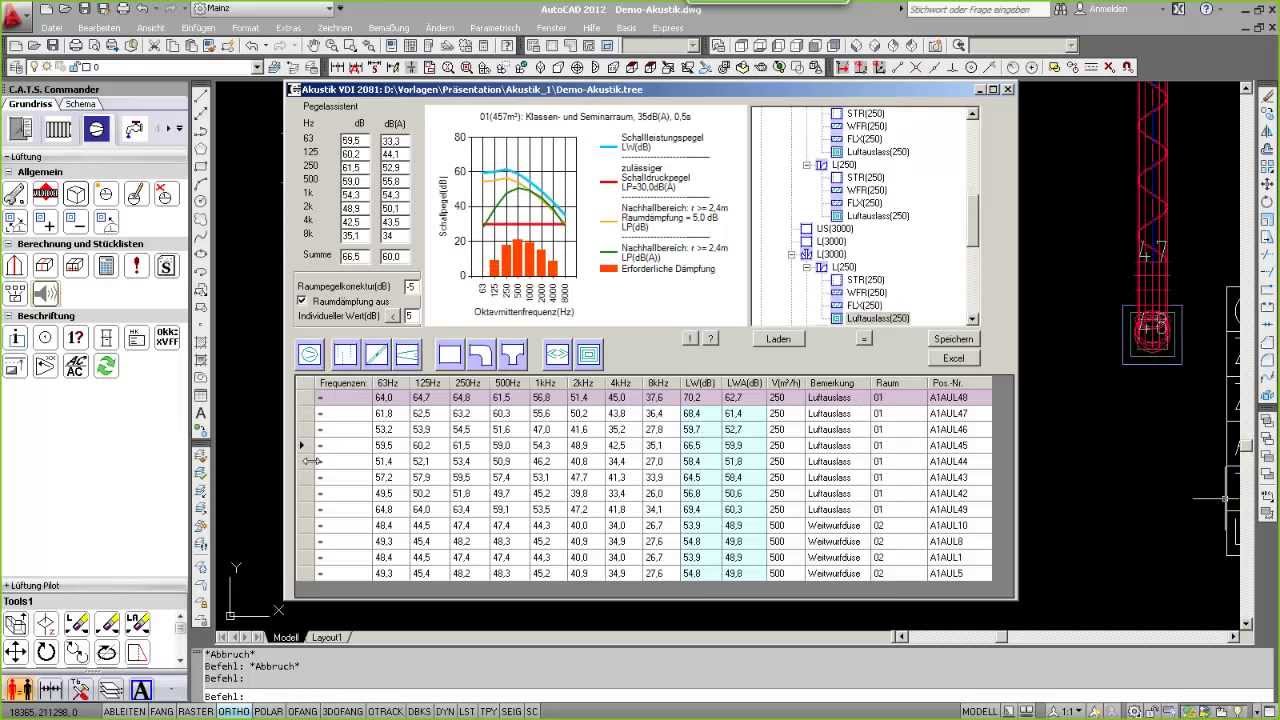Click the round duct icon in Akustik dialog
The height and width of the screenshot is (720, 1280).
[310, 354]
